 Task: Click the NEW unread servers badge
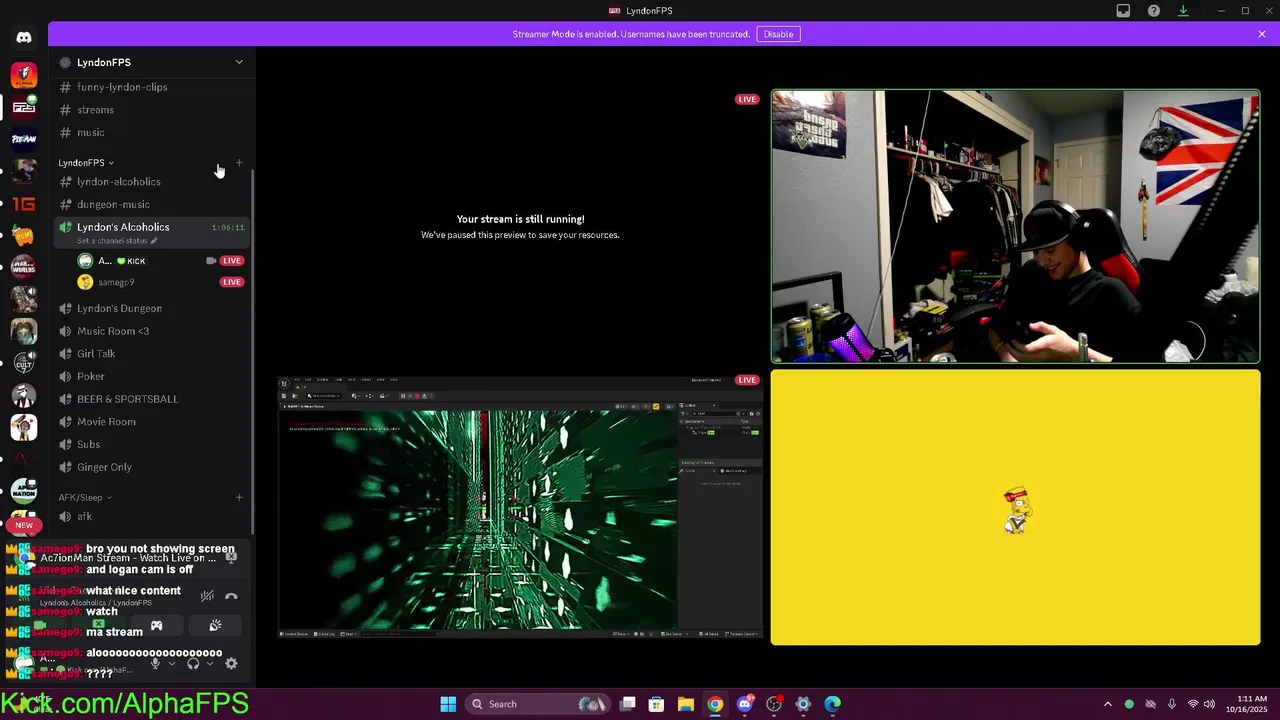(24, 525)
